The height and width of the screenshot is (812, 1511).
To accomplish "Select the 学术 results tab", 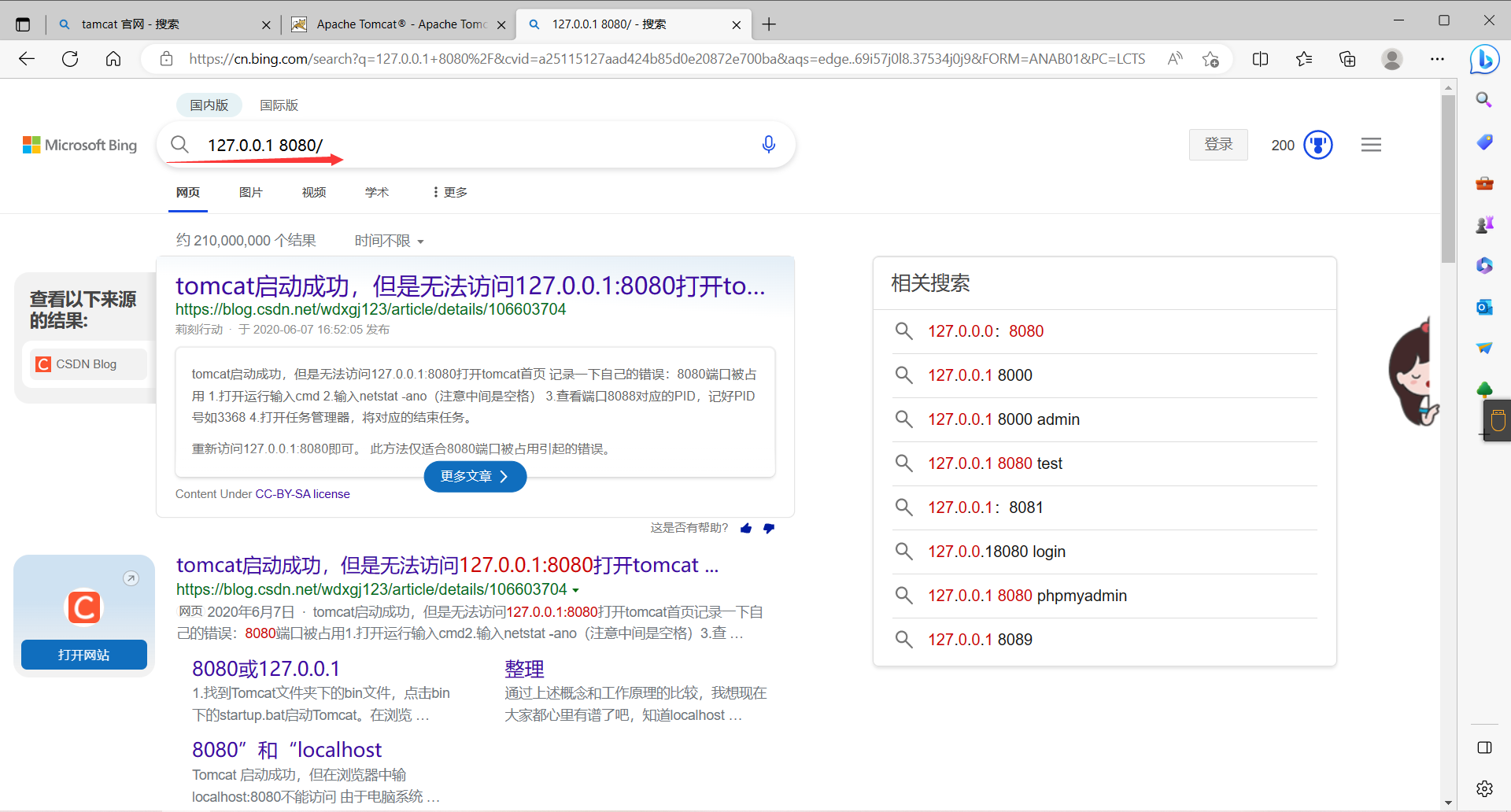I will coord(377,193).
